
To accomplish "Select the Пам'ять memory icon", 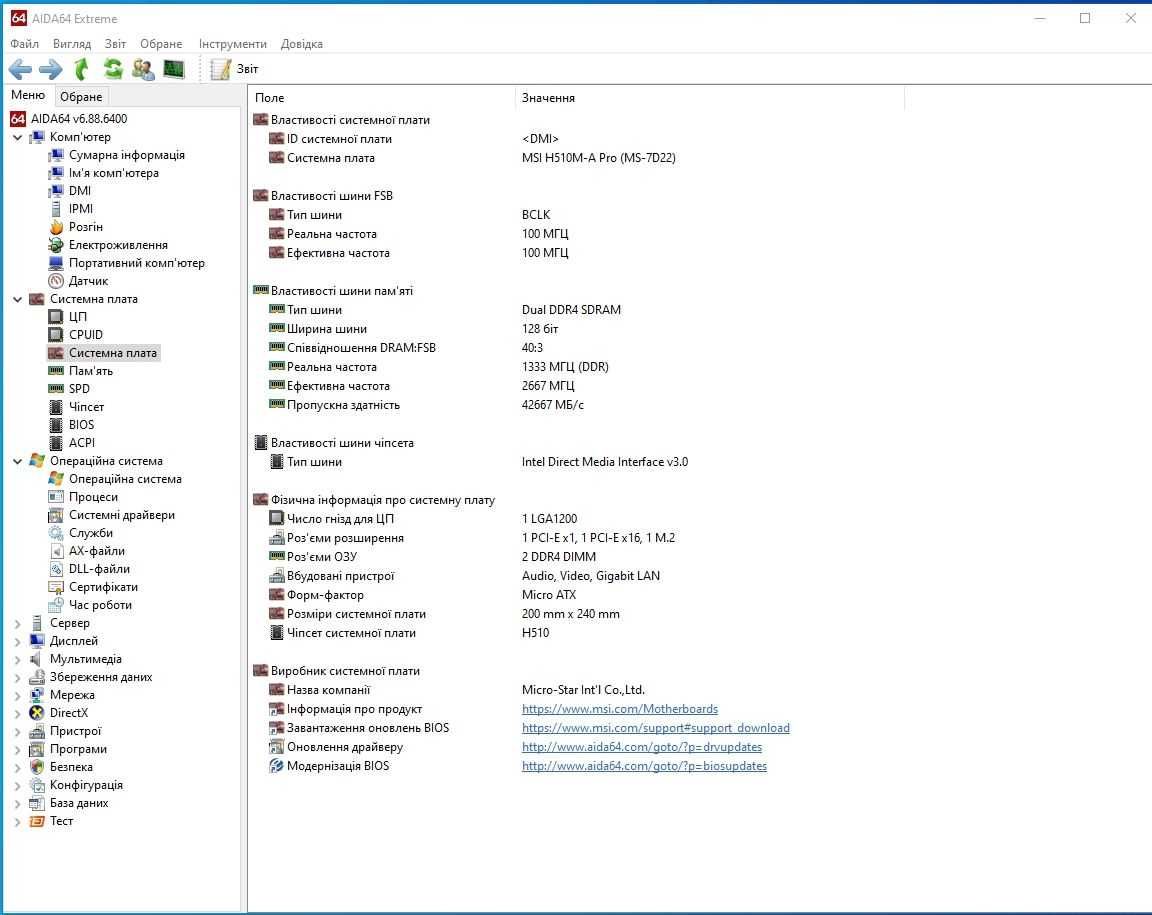I will pos(56,371).
